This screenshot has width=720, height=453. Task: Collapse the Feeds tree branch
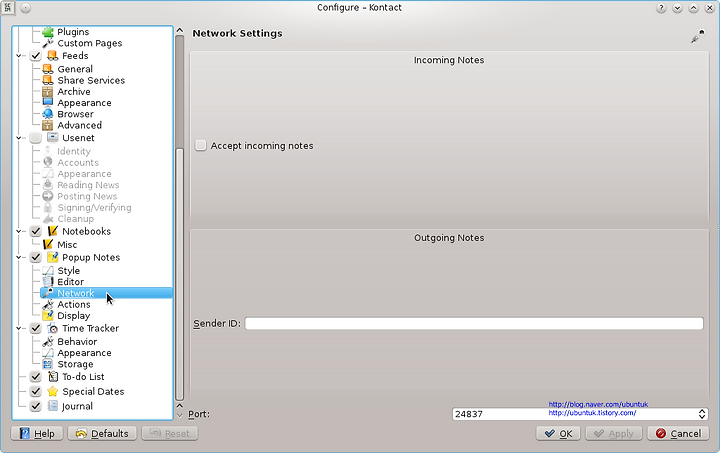click(18, 56)
